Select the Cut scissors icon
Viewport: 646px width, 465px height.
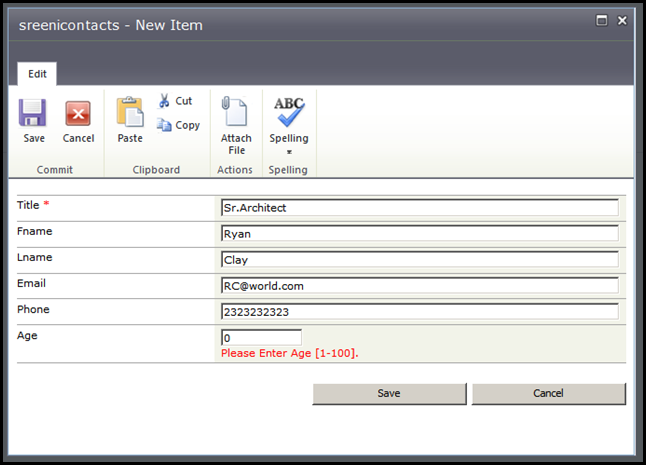point(164,100)
